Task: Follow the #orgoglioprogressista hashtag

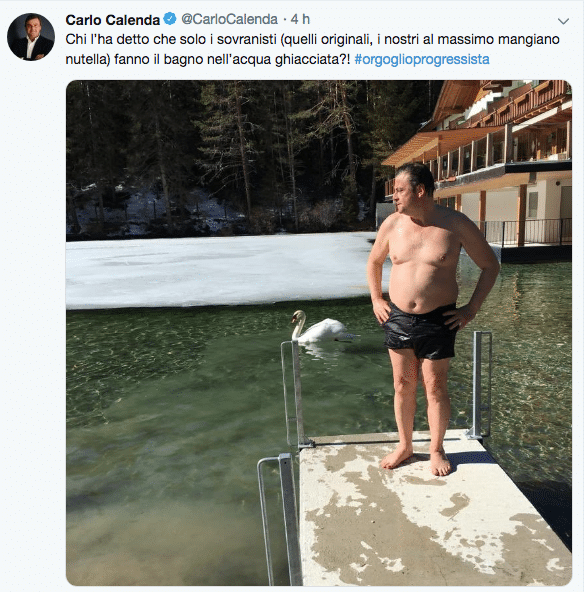Action: (x=422, y=59)
